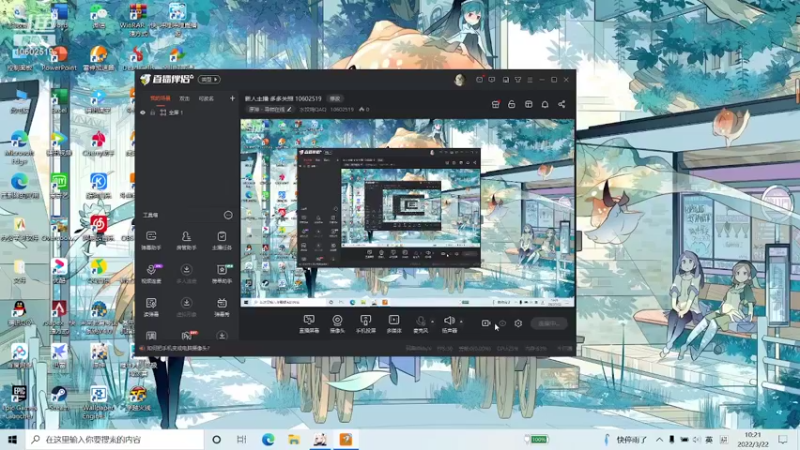The image size is (800, 450).
Task: Open the 房管助手 tool
Action: pos(186,240)
